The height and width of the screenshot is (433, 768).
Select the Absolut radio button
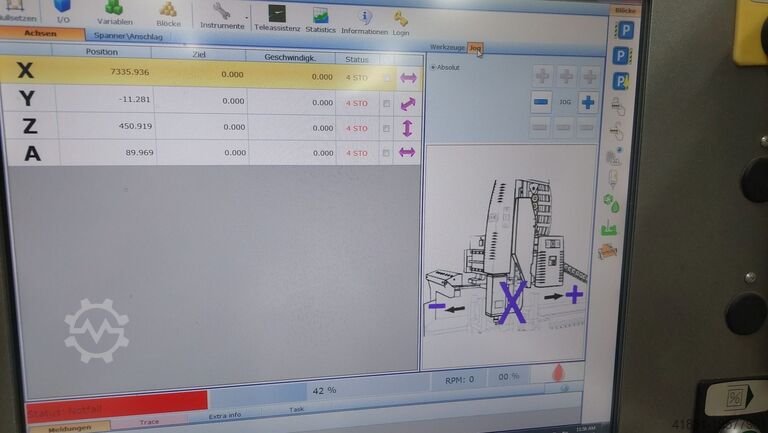(x=432, y=68)
